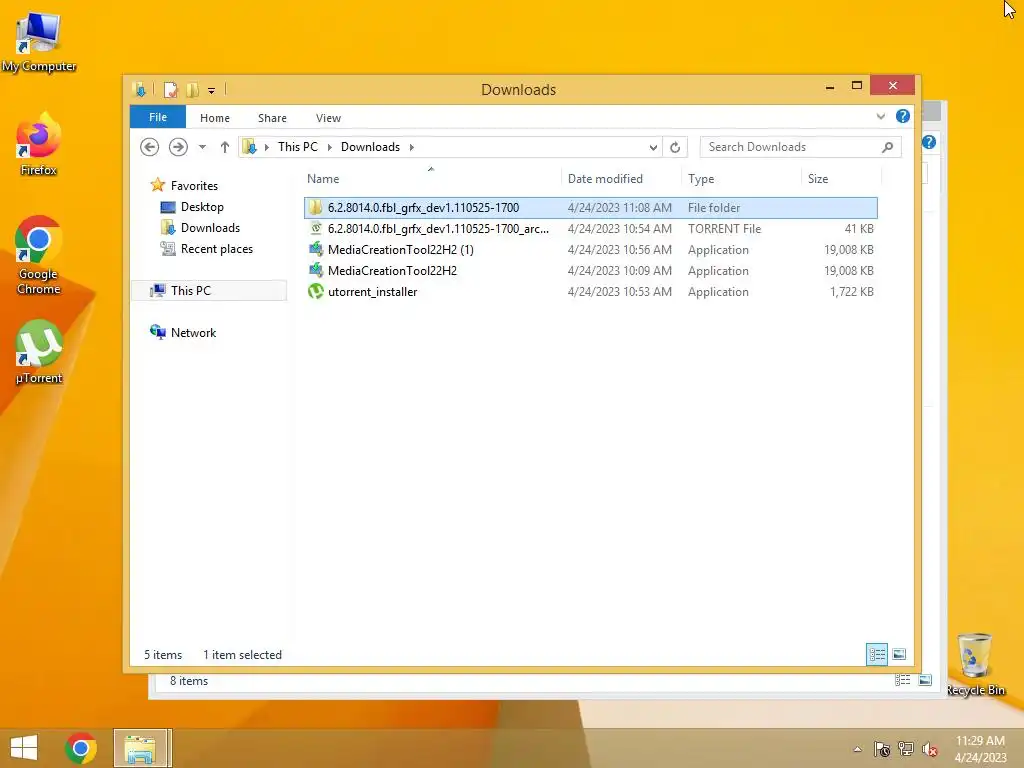
Task: Click Downloads window title bar icon
Action: pos(139,89)
